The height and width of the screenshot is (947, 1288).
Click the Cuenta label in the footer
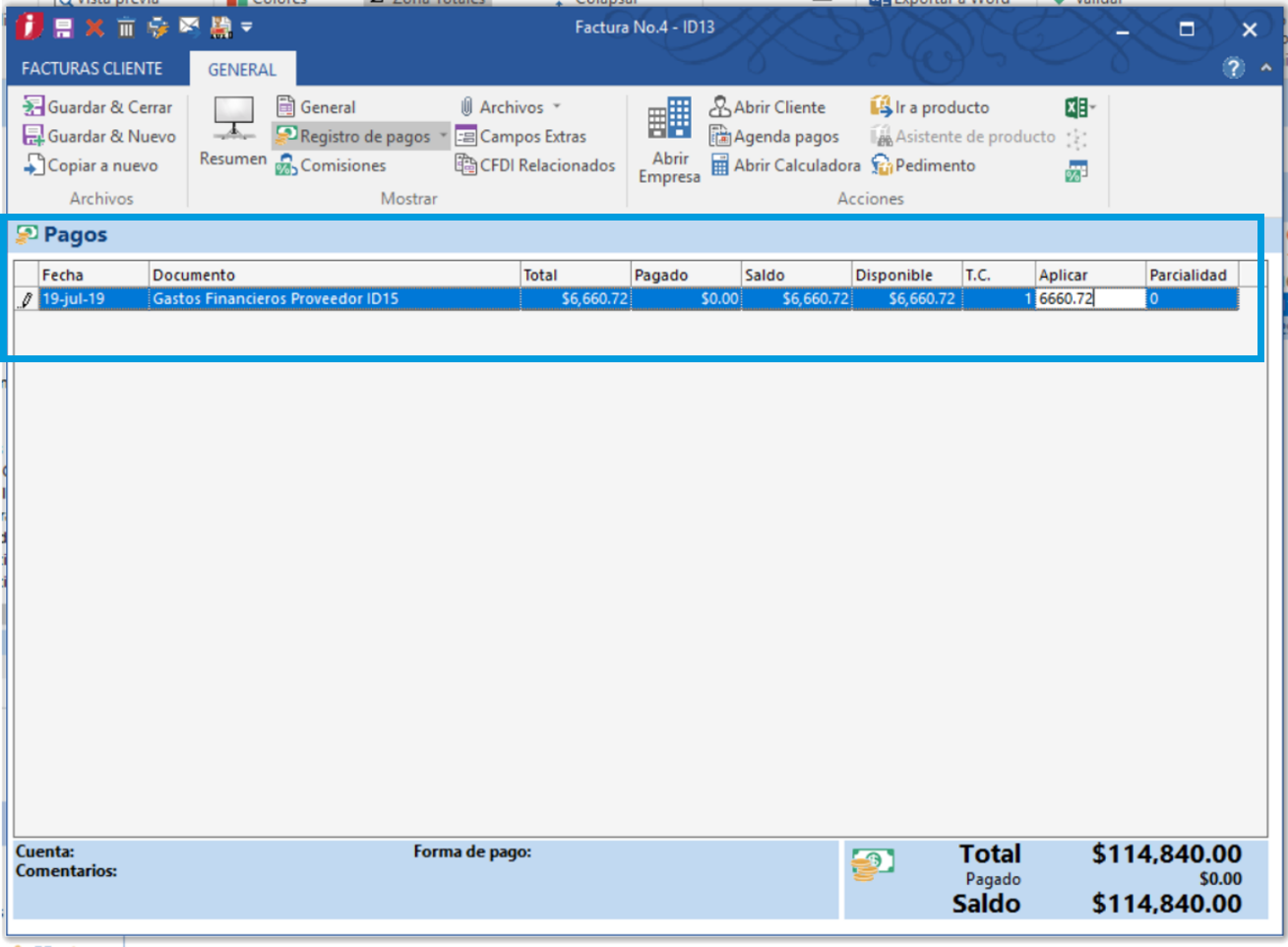click(x=44, y=852)
